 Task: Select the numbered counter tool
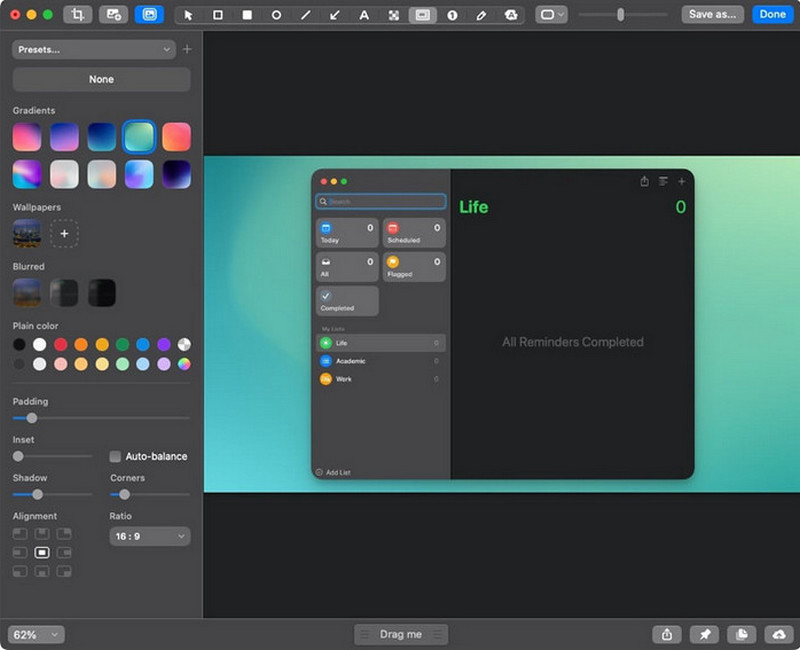pos(452,15)
